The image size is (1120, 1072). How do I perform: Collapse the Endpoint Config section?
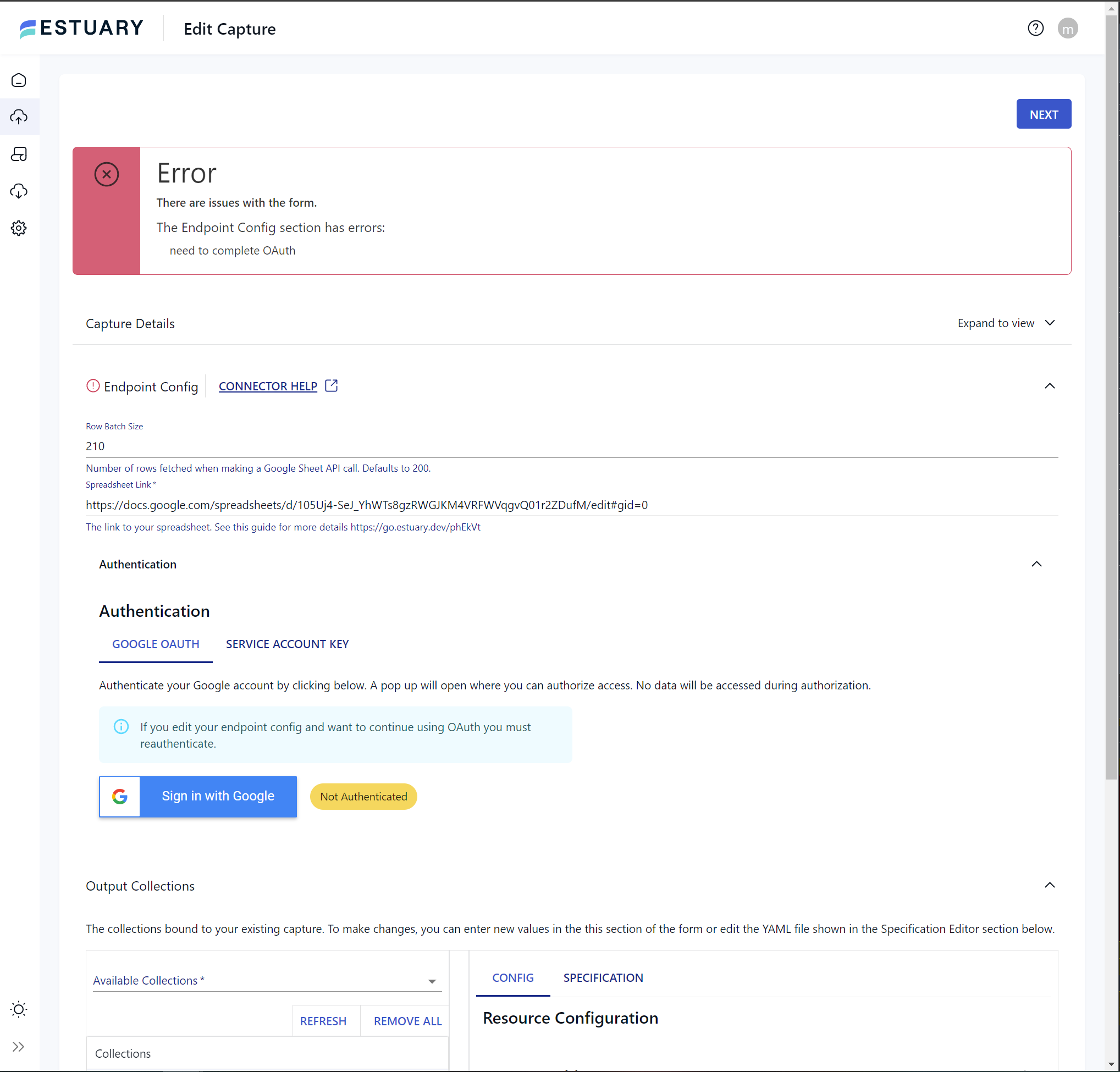coord(1050,386)
